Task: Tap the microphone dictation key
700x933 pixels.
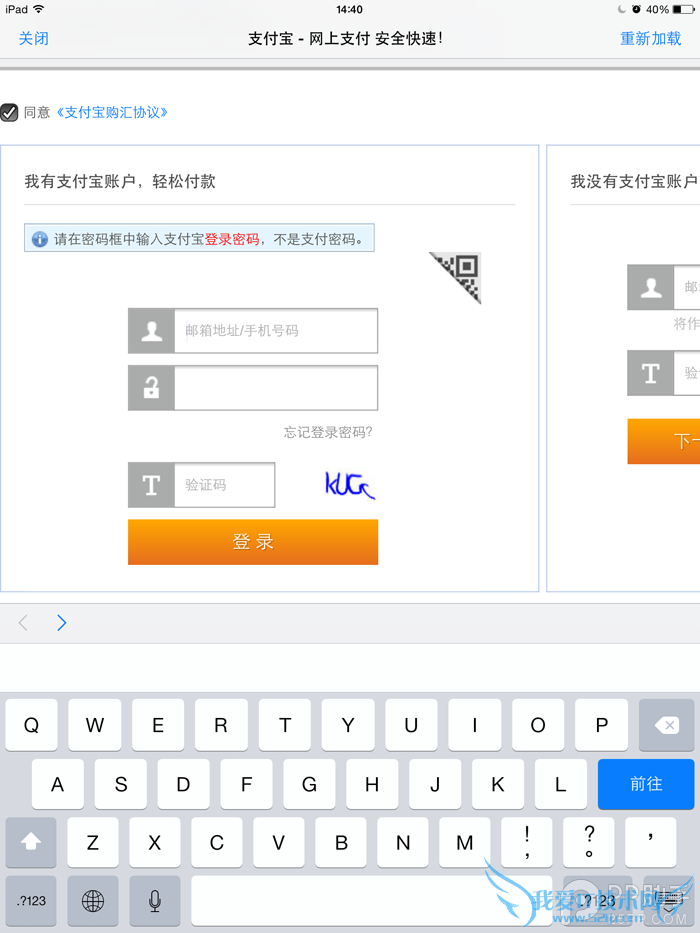Action: 155,901
